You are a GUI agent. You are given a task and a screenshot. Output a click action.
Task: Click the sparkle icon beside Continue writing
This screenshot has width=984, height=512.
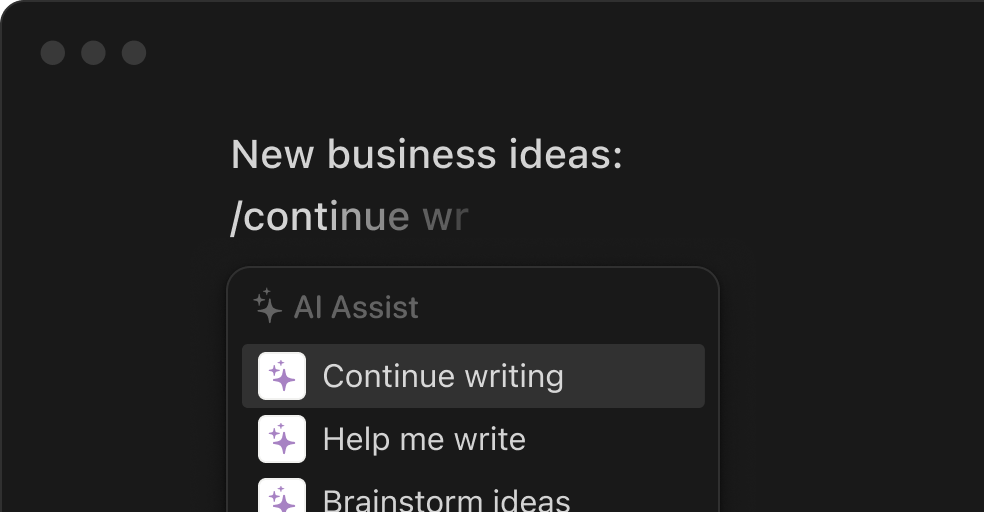pyautogui.click(x=282, y=377)
